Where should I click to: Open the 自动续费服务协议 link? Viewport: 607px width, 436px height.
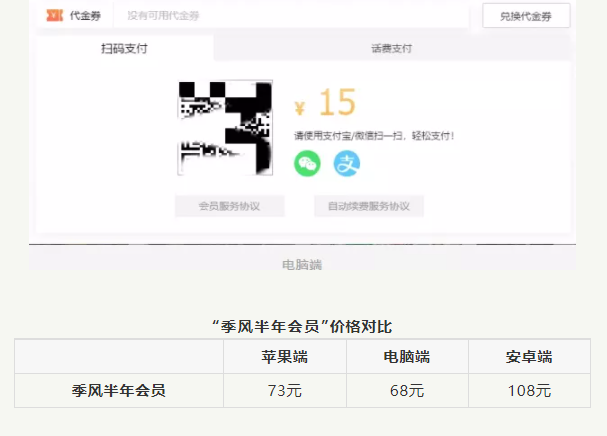click(369, 206)
